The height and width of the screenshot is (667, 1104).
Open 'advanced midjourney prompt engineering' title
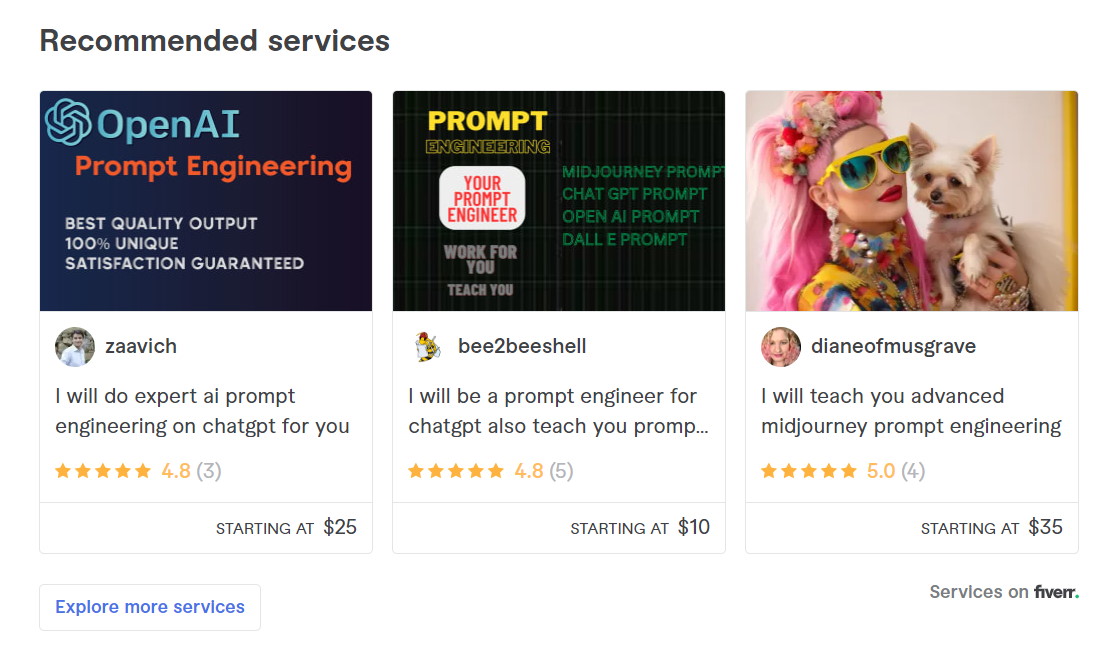[x=910, y=411]
